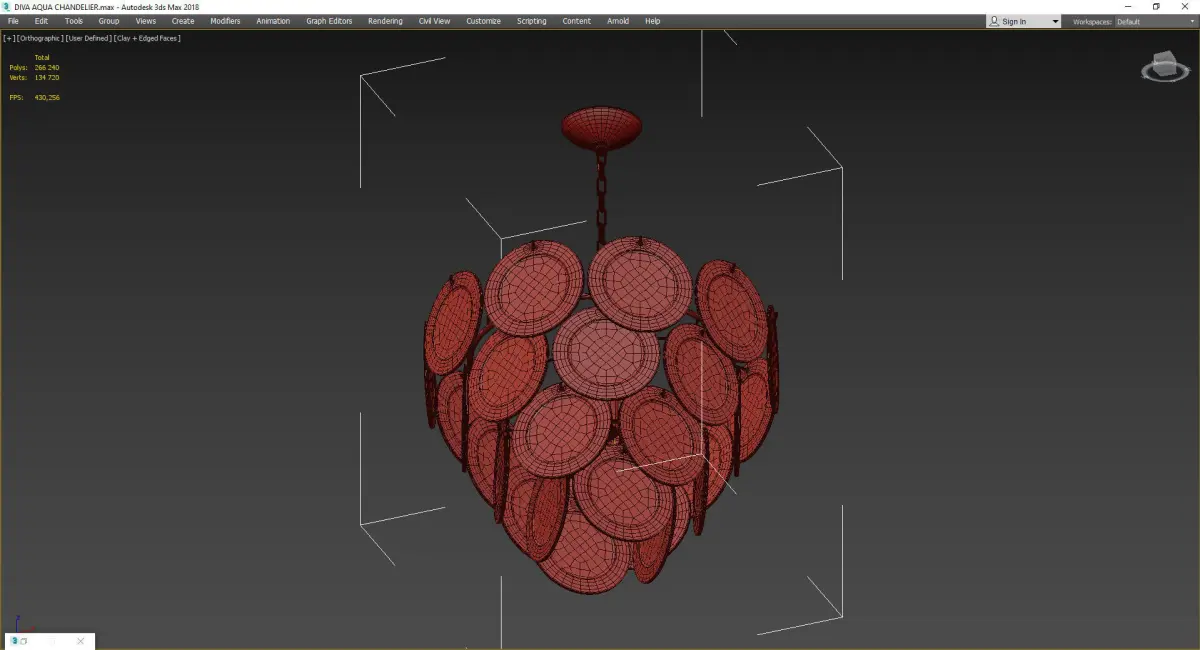Open the Content menu
Viewport: 1200px width, 650px height.
pos(576,21)
